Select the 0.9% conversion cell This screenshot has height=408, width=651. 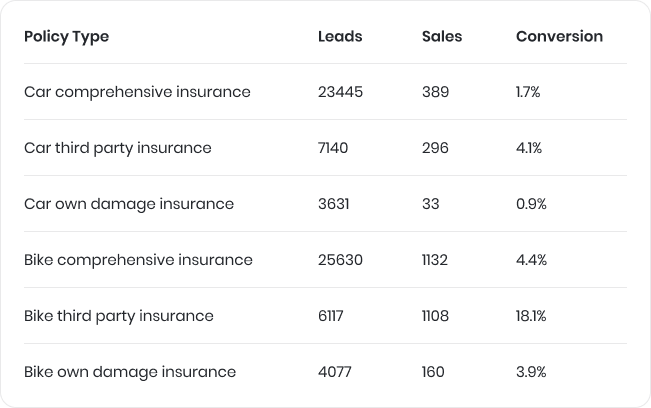pyautogui.click(x=531, y=204)
